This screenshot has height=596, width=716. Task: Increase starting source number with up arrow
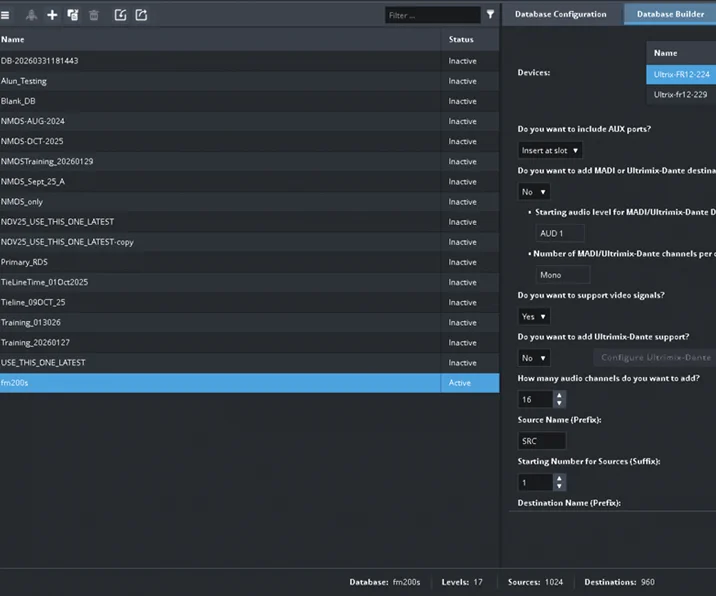[559, 479]
